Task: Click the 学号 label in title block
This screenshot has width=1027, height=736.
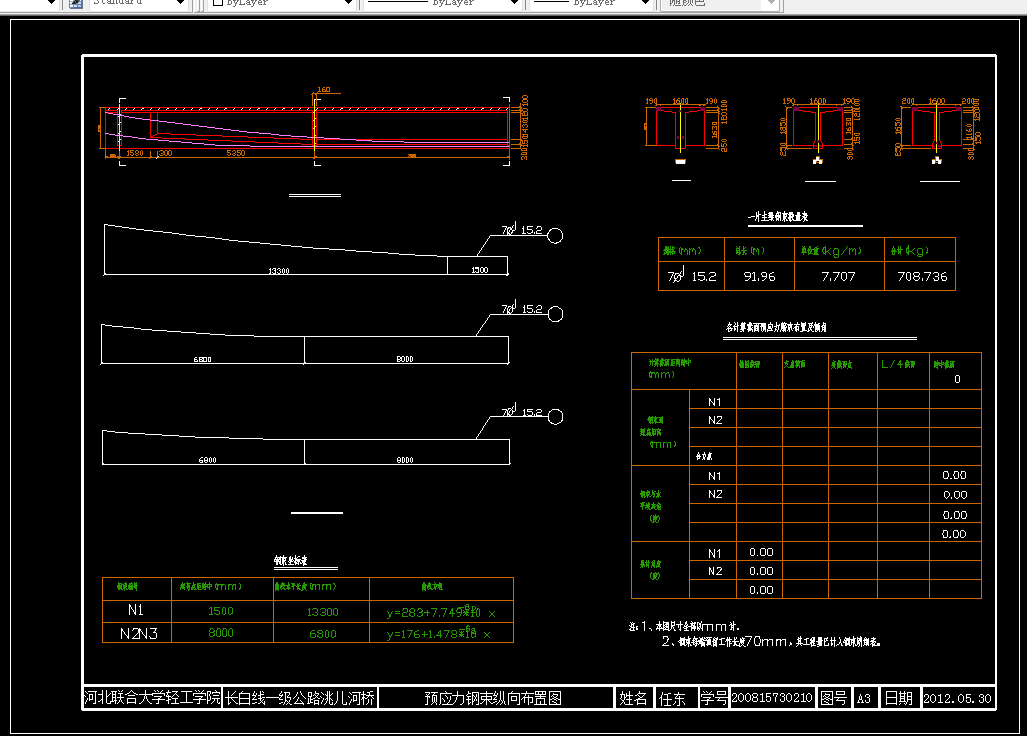Action: 714,698
